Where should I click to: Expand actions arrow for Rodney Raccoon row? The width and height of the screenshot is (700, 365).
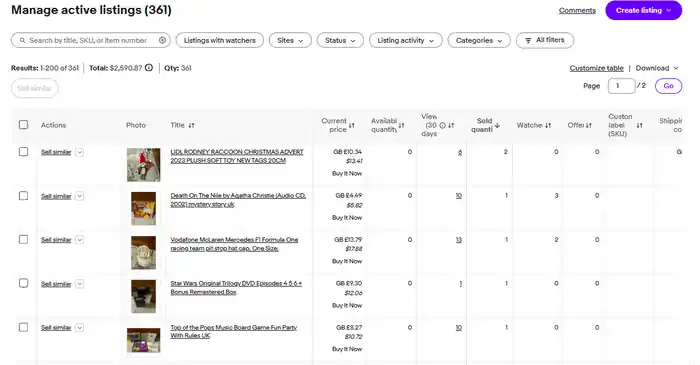pyautogui.click(x=79, y=152)
